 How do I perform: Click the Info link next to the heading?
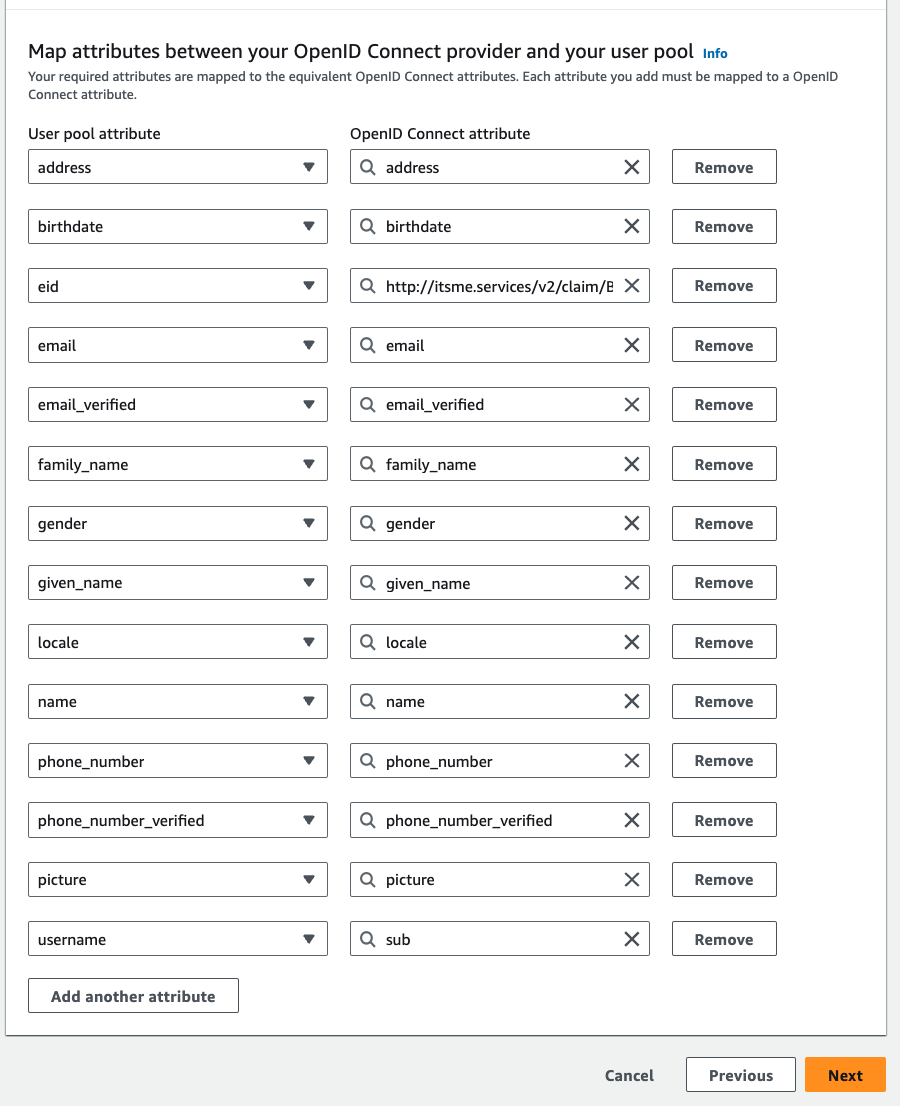715,53
